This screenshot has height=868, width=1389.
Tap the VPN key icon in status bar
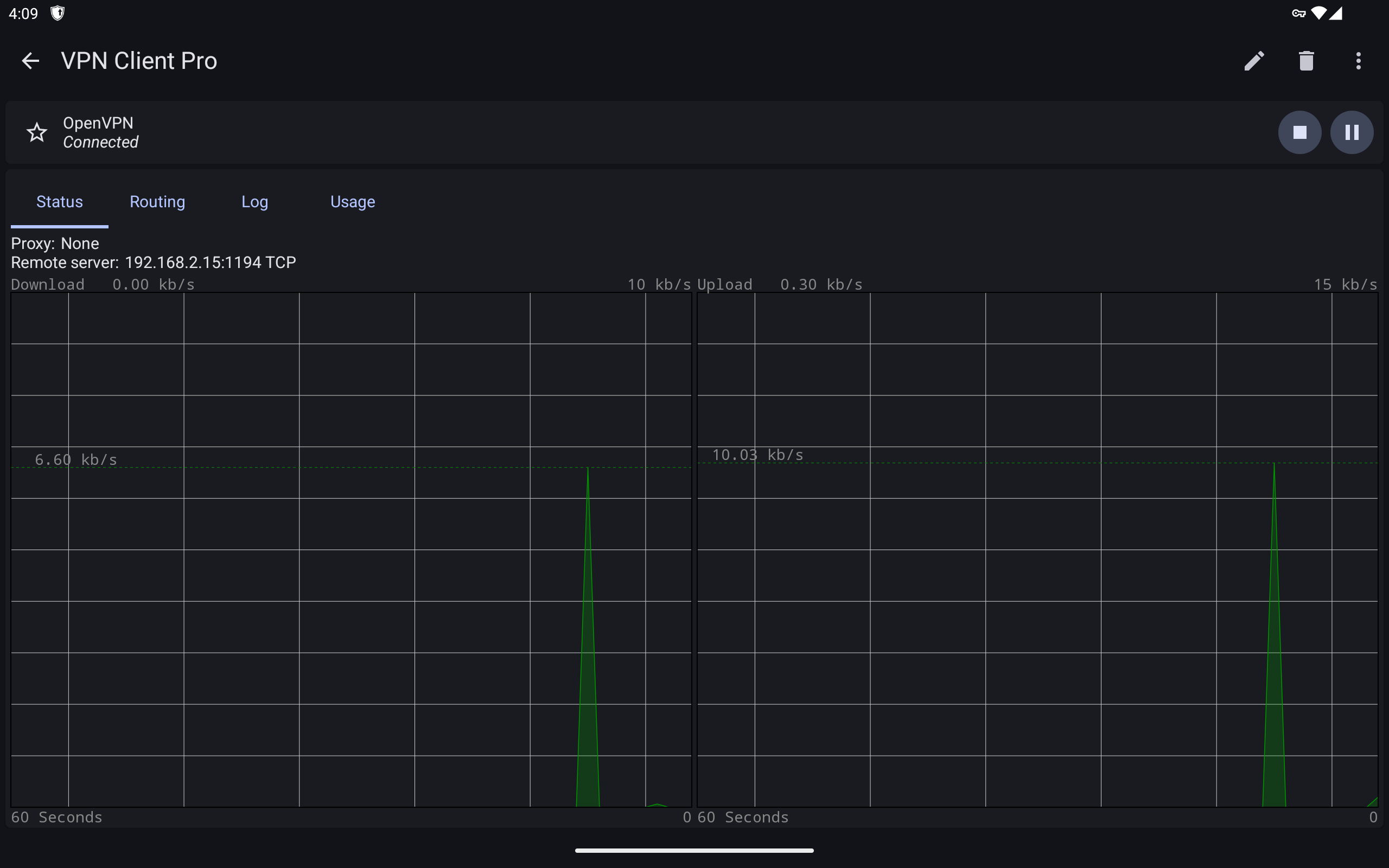[x=1298, y=13]
